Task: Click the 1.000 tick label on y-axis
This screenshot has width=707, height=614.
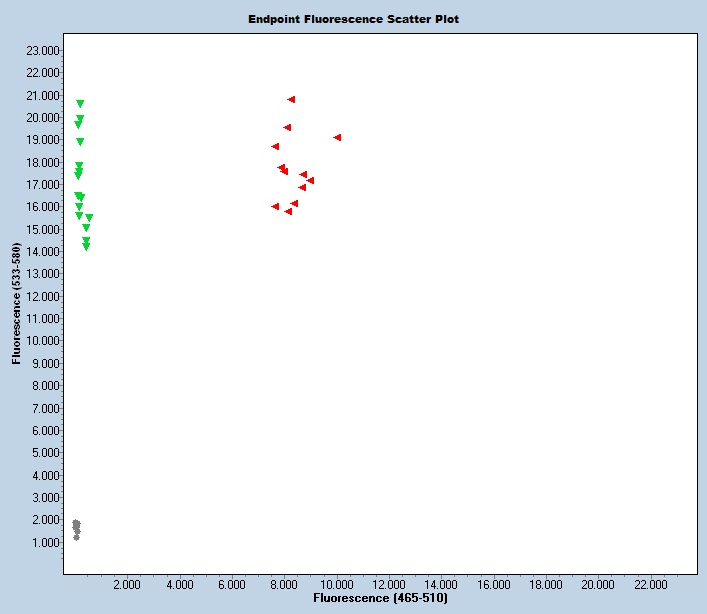Action: pyautogui.click(x=45, y=542)
